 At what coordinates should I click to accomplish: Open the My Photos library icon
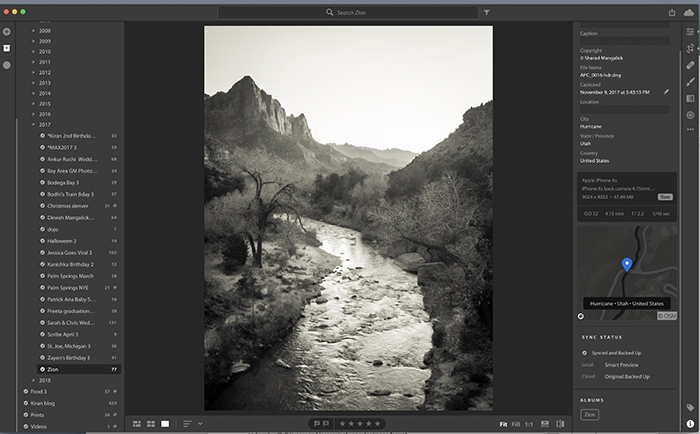7,48
